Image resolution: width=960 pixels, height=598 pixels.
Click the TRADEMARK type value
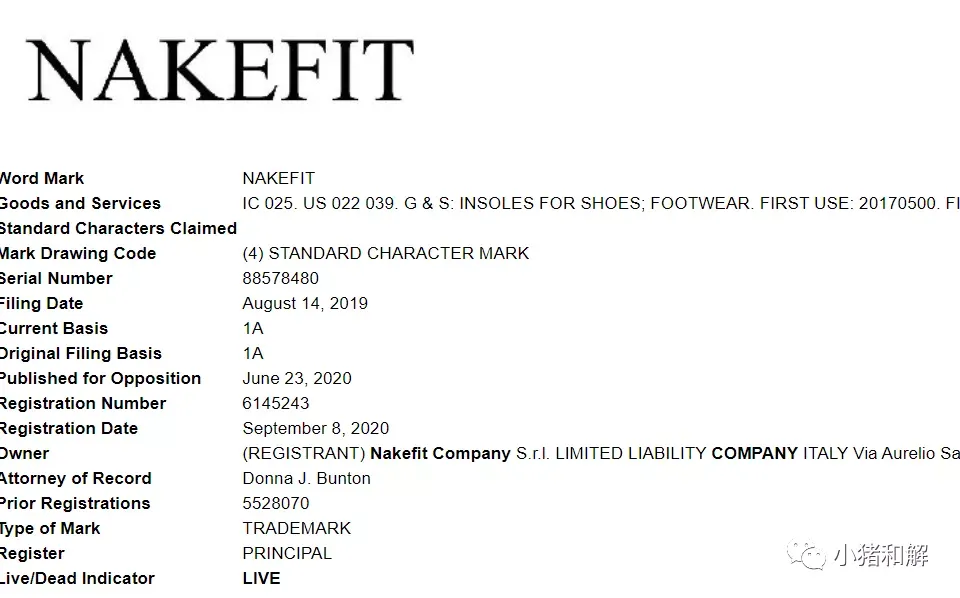297,528
